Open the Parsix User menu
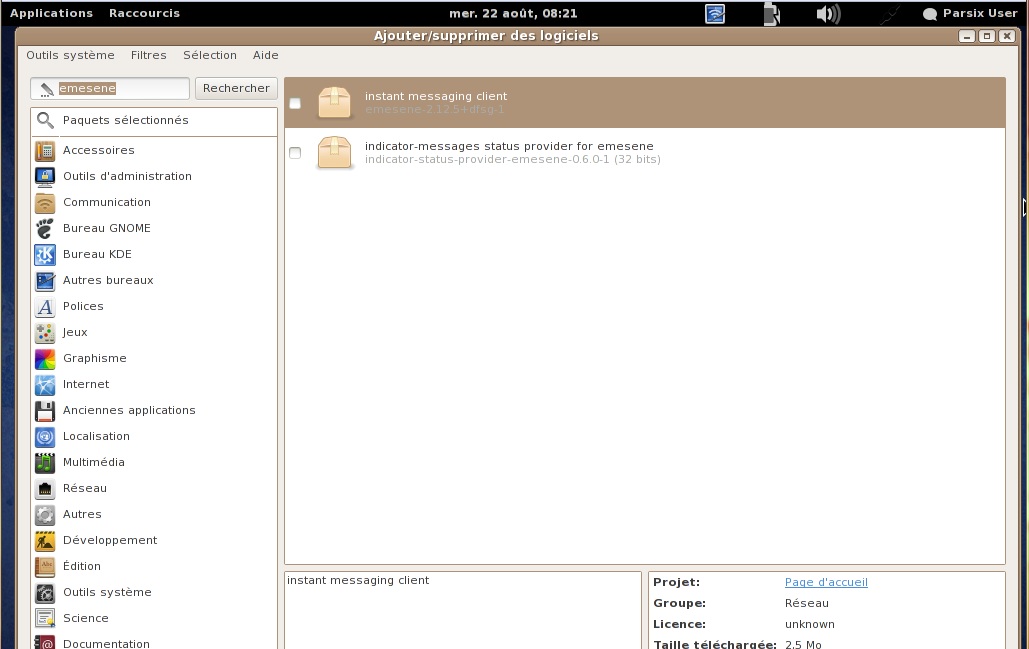The width and height of the screenshot is (1029, 649). [x=970, y=13]
